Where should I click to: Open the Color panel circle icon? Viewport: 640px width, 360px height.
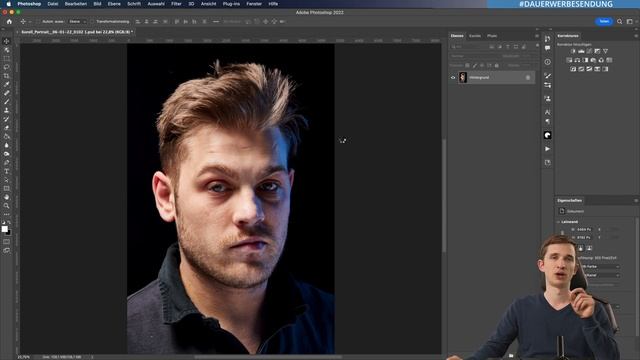pyautogui.click(x=547, y=135)
